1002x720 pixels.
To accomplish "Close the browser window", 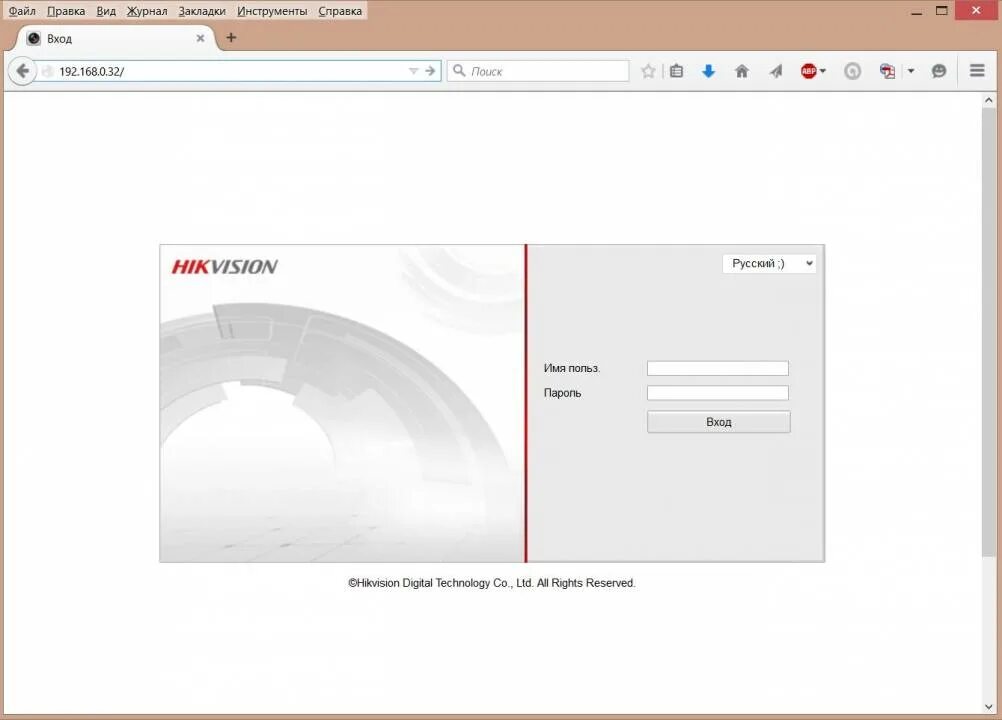I will coord(976,10).
